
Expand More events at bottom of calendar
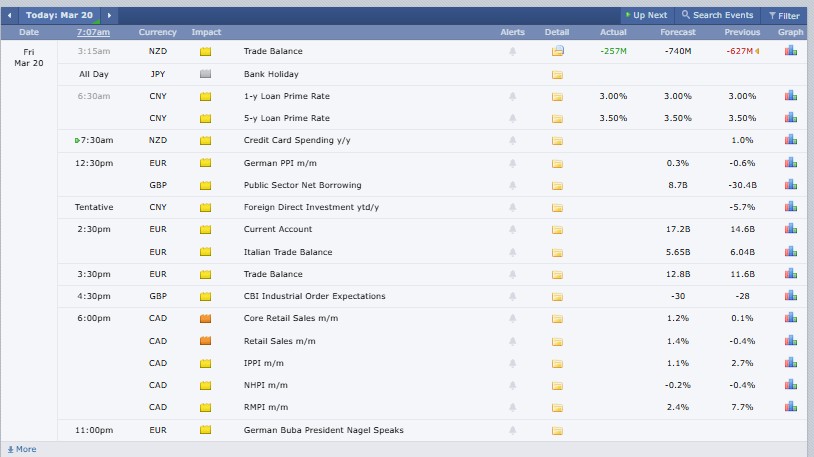coord(22,449)
